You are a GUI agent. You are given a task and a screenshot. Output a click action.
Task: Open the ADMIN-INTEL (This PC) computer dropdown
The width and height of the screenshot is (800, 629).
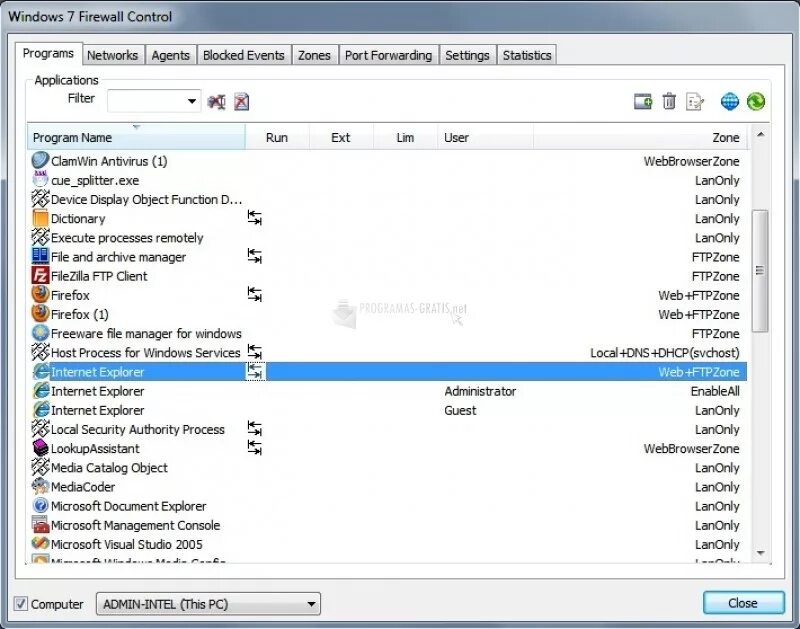point(208,604)
